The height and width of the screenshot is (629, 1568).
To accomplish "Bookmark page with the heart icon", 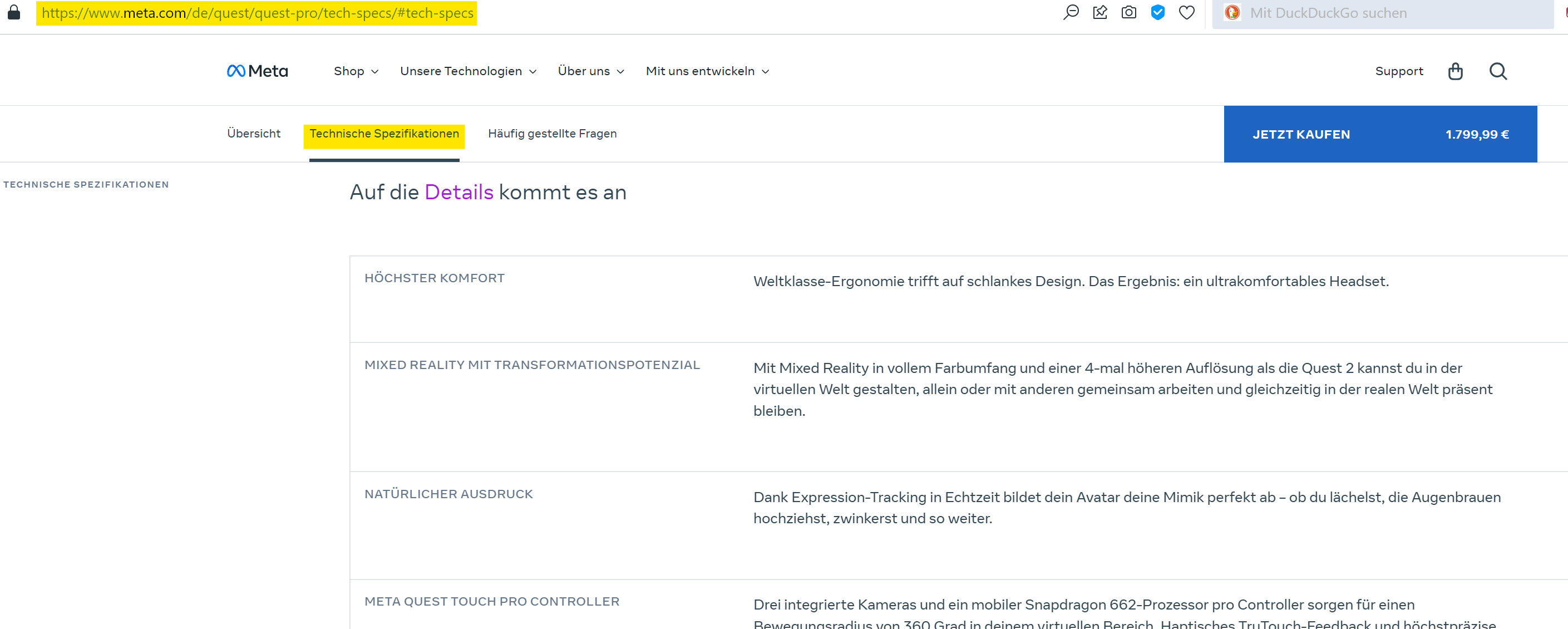I will [x=1186, y=12].
